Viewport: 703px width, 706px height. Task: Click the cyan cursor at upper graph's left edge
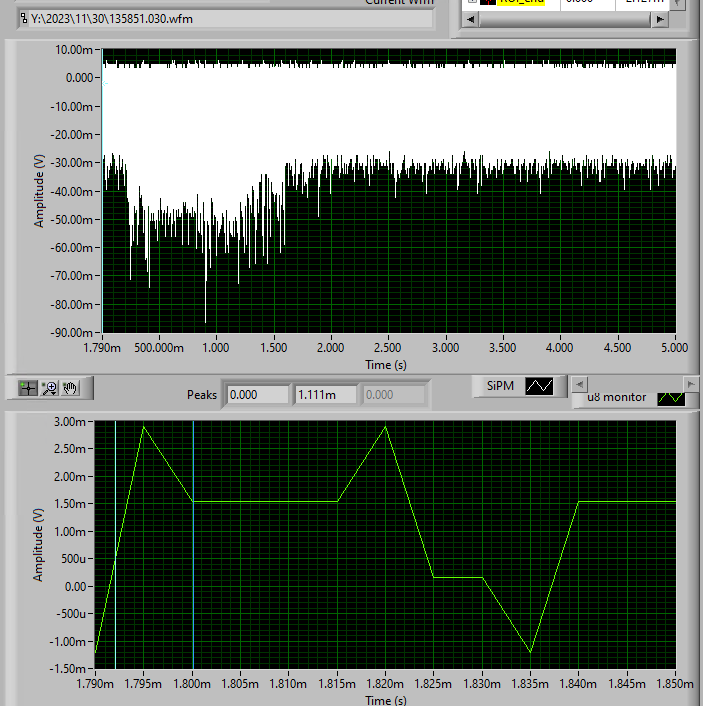coord(103,191)
